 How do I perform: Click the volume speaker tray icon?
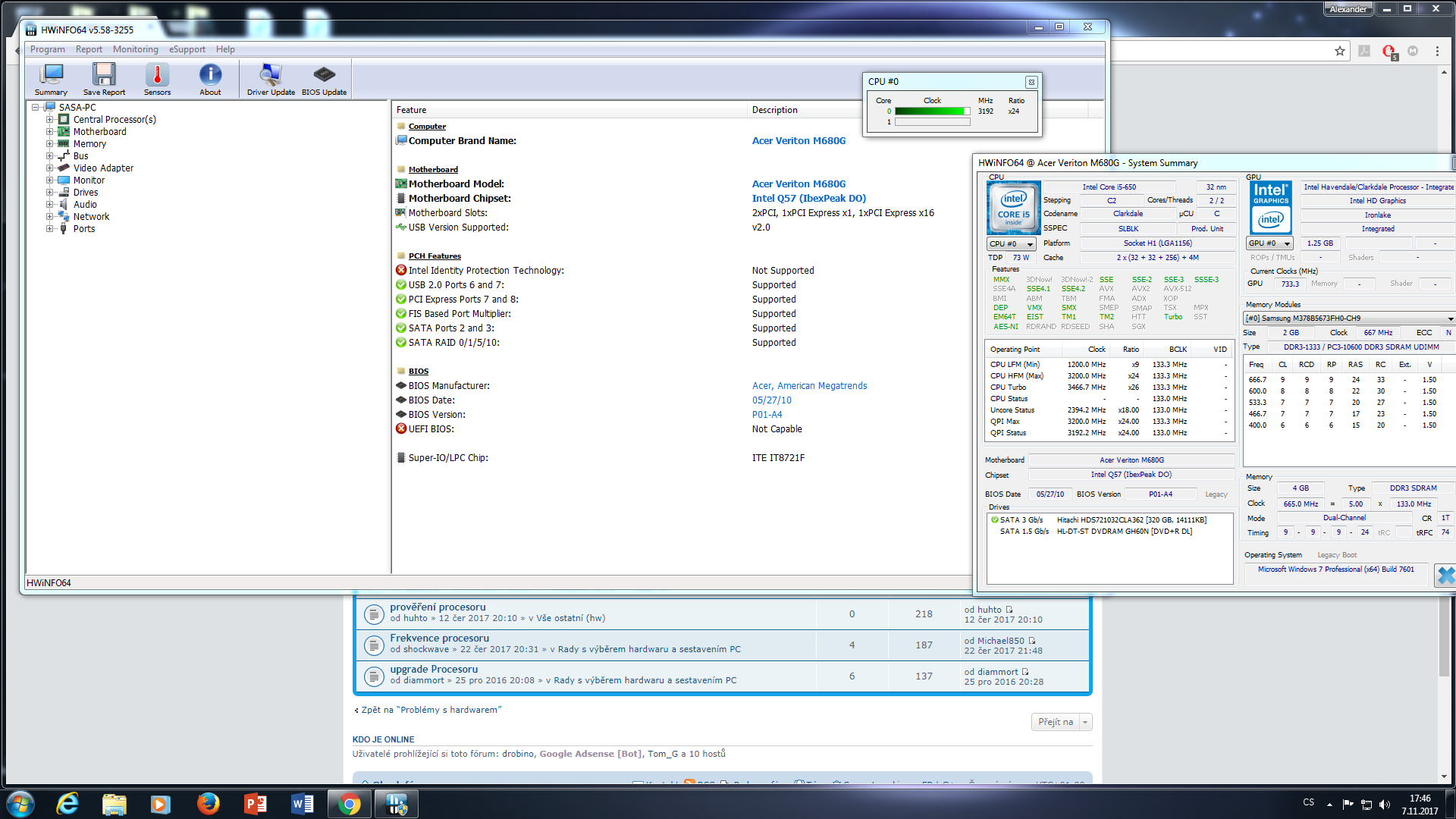(x=1385, y=804)
